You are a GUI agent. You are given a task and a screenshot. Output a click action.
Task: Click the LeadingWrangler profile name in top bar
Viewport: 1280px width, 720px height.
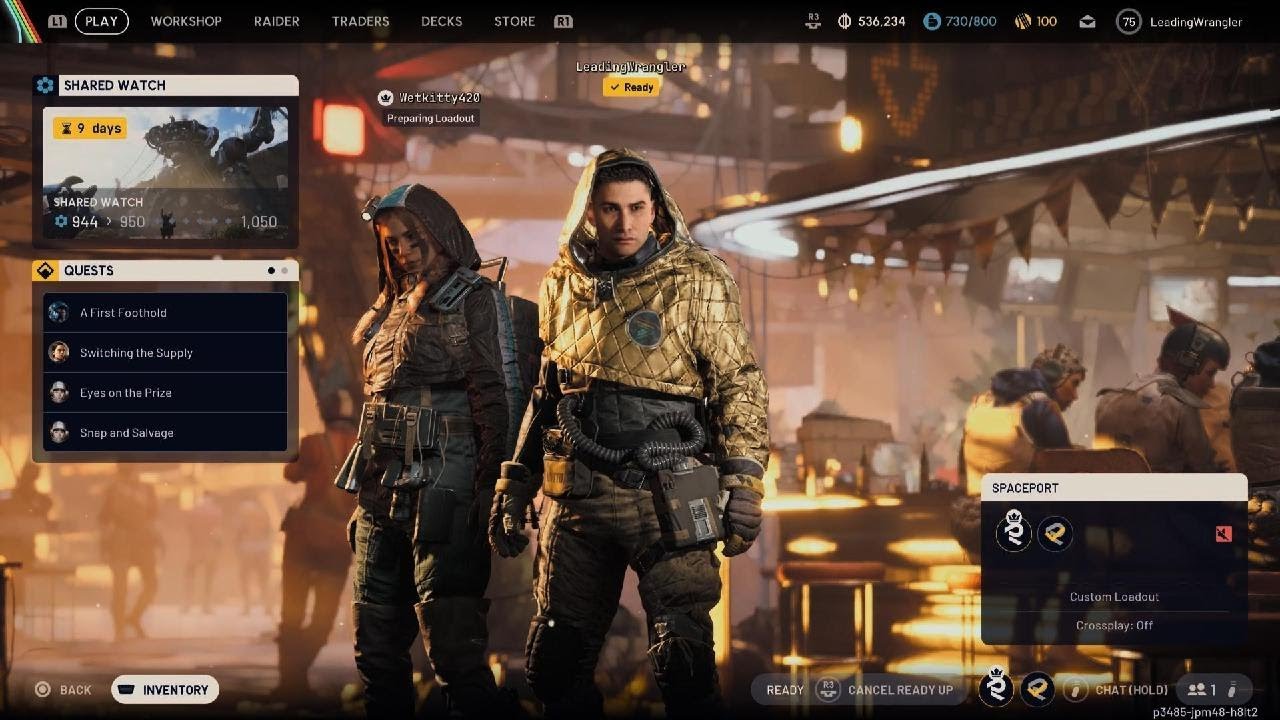click(1196, 21)
